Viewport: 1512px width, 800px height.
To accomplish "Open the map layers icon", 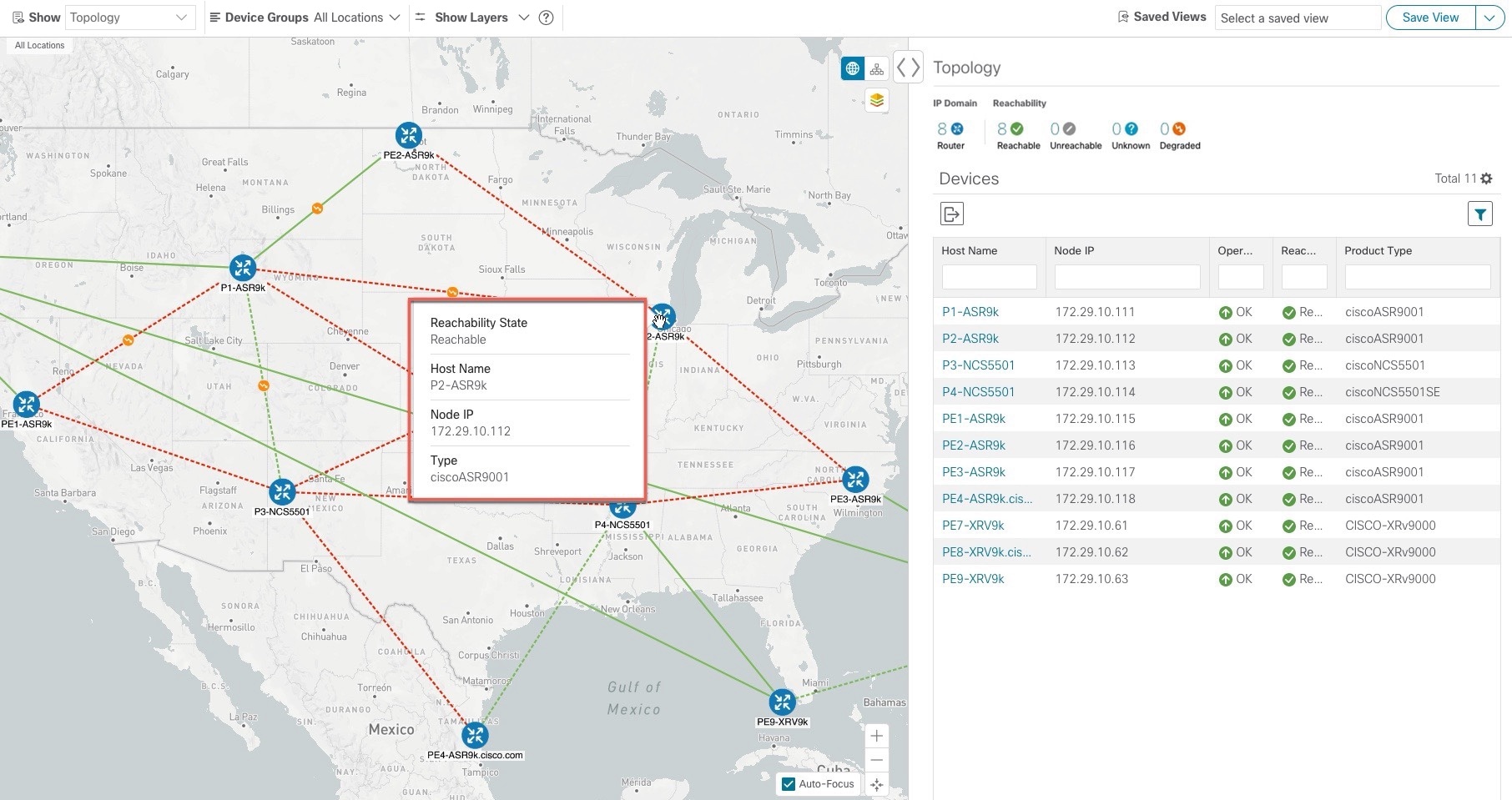I will [876, 100].
